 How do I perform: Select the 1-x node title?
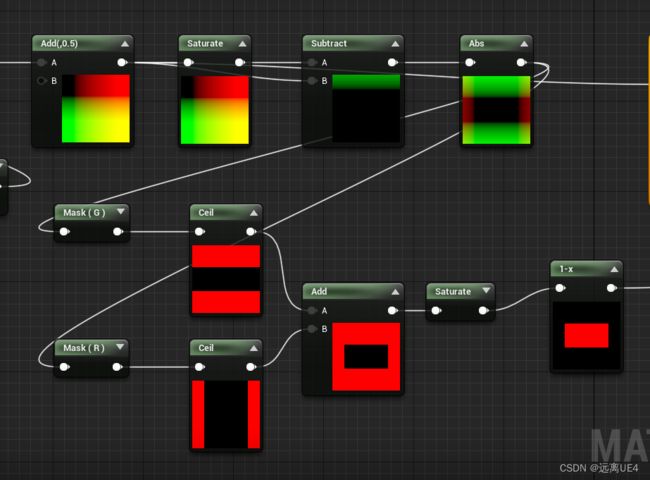click(x=566, y=269)
